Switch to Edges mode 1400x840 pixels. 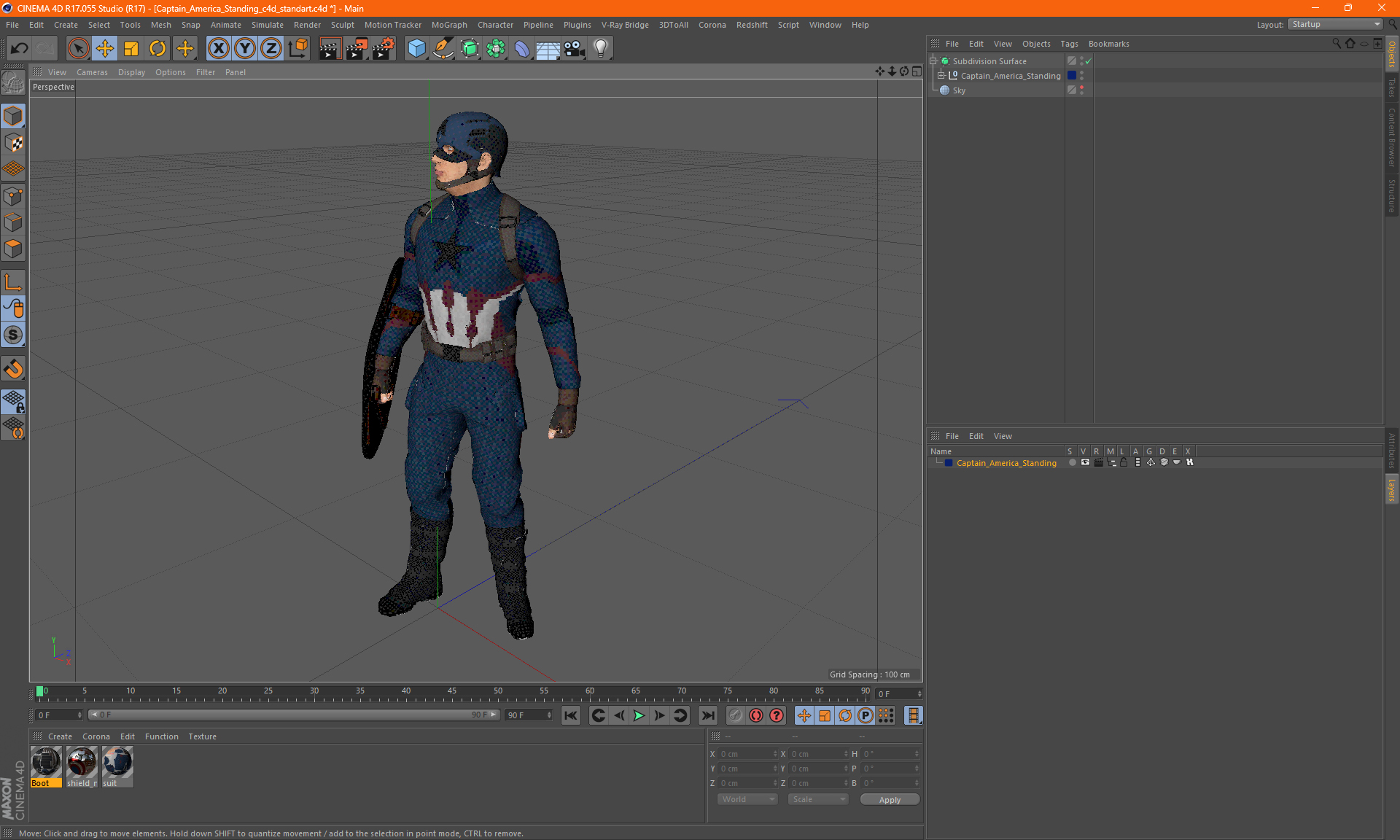[x=13, y=222]
